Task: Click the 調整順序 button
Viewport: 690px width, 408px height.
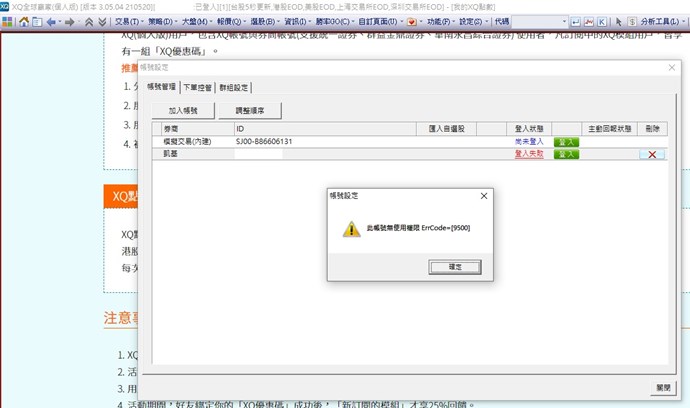Action: 250,110
